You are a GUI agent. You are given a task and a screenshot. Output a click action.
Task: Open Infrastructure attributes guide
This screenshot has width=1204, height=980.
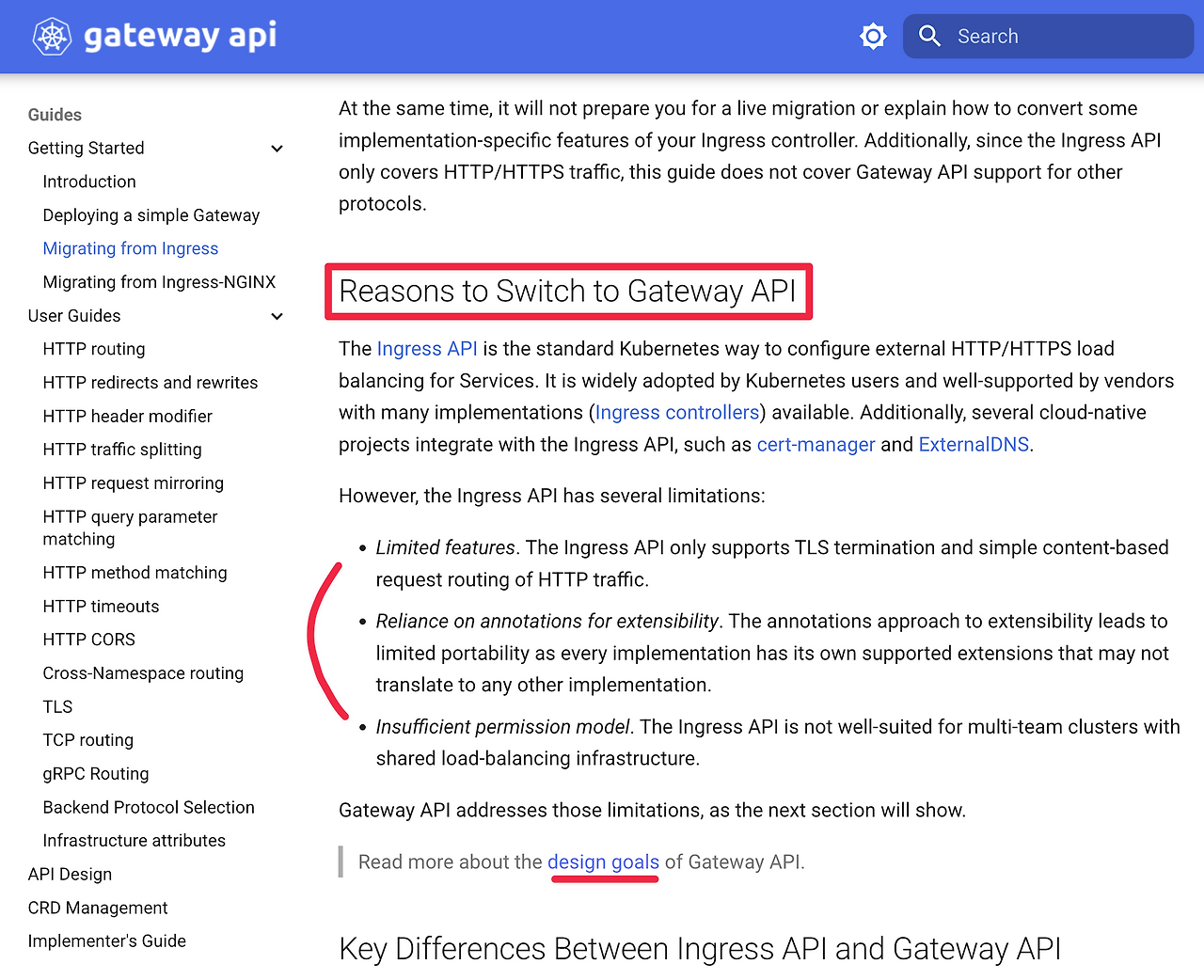click(135, 841)
